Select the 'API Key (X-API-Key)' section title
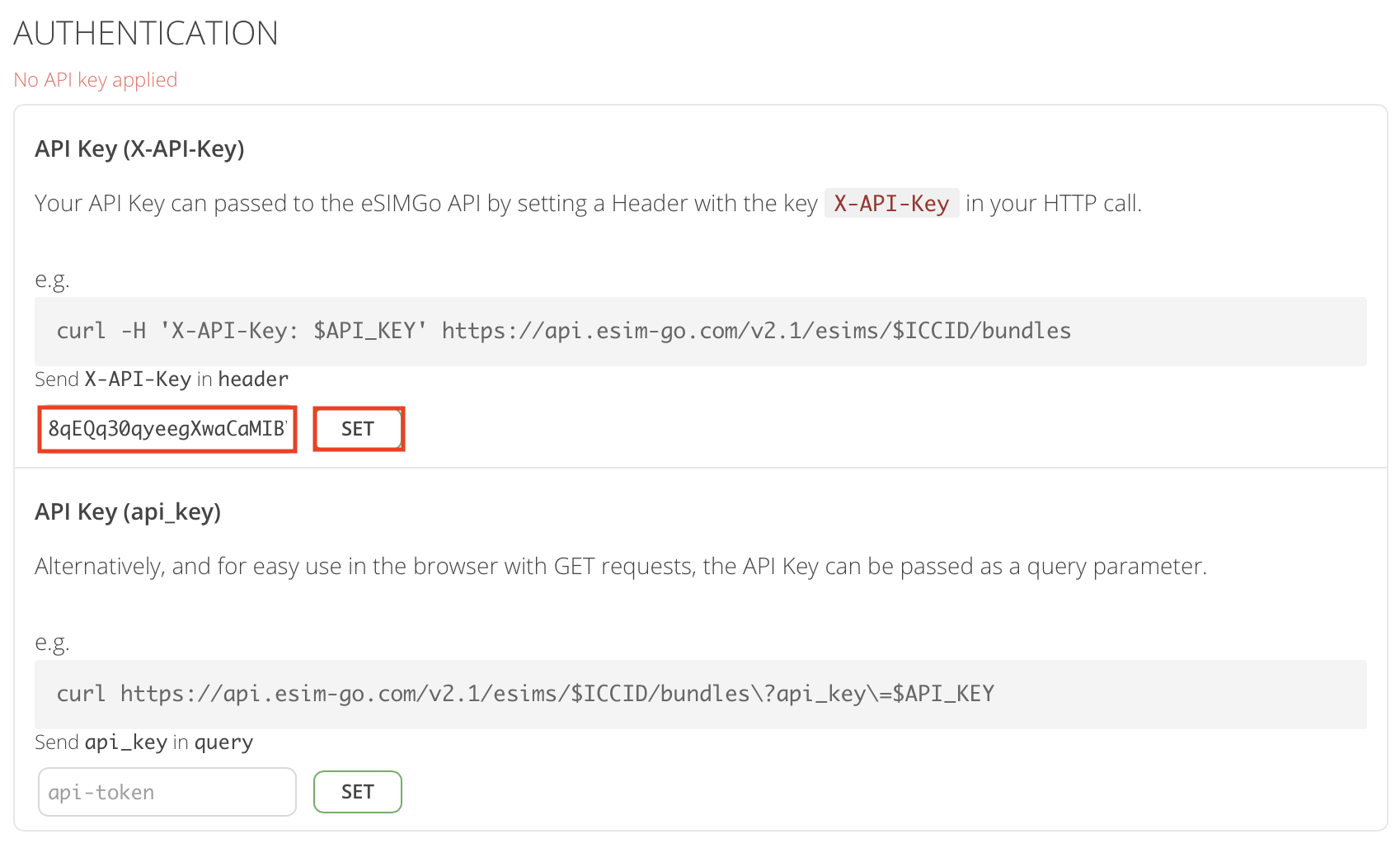Viewport: 1400px width, 848px height. point(139,149)
